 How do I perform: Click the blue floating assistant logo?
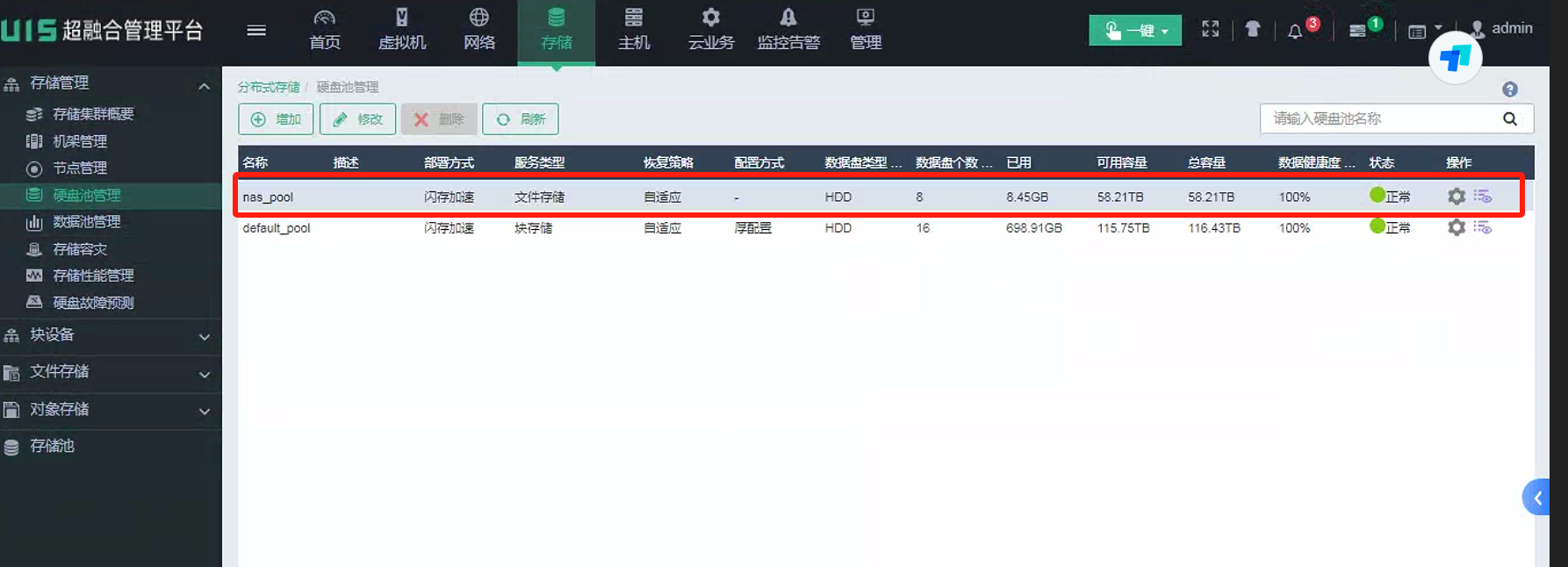click(1456, 58)
